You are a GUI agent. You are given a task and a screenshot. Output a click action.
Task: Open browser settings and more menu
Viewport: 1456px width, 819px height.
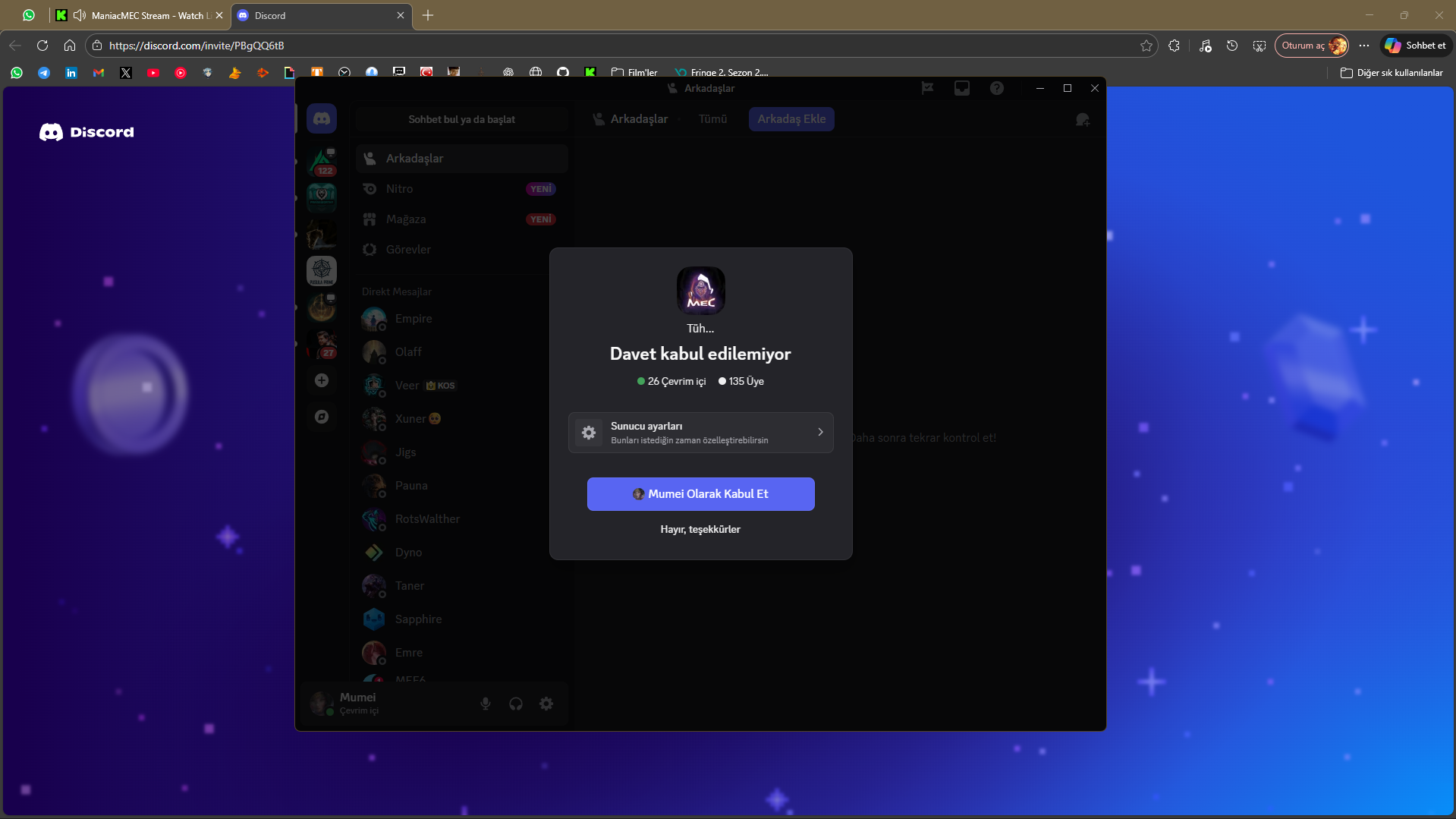pyautogui.click(x=1364, y=46)
